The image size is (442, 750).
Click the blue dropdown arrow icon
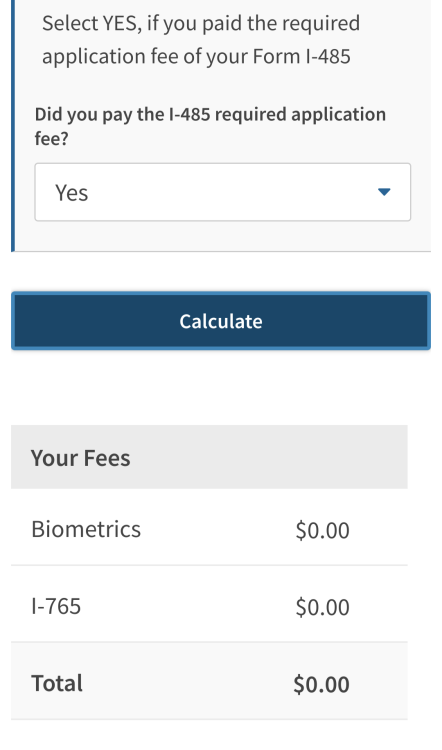point(384,192)
